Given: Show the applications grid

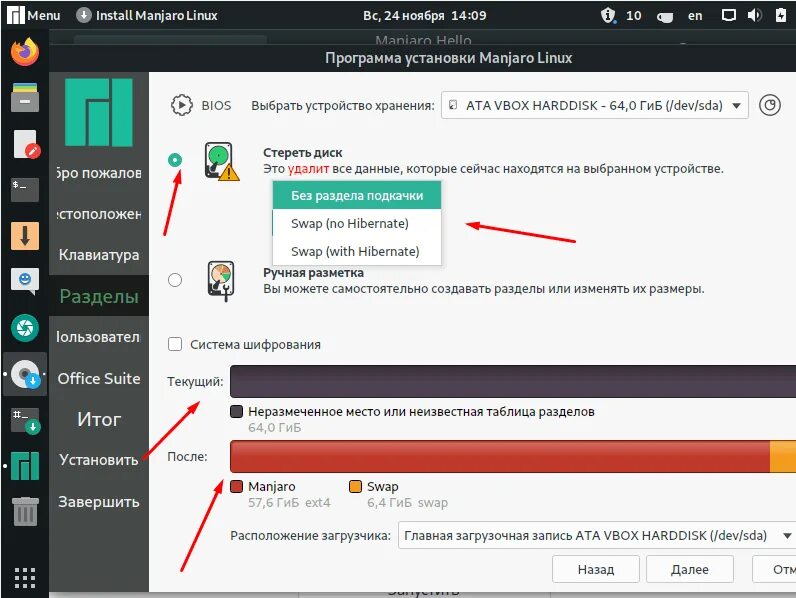Looking at the screenshot, I should point(25,578).
